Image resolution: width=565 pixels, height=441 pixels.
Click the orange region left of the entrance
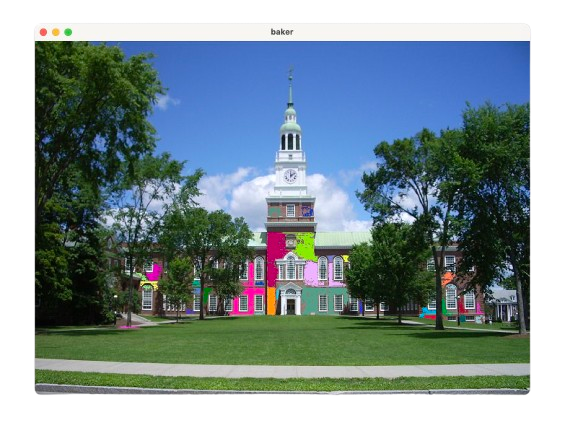coord(271,300)
